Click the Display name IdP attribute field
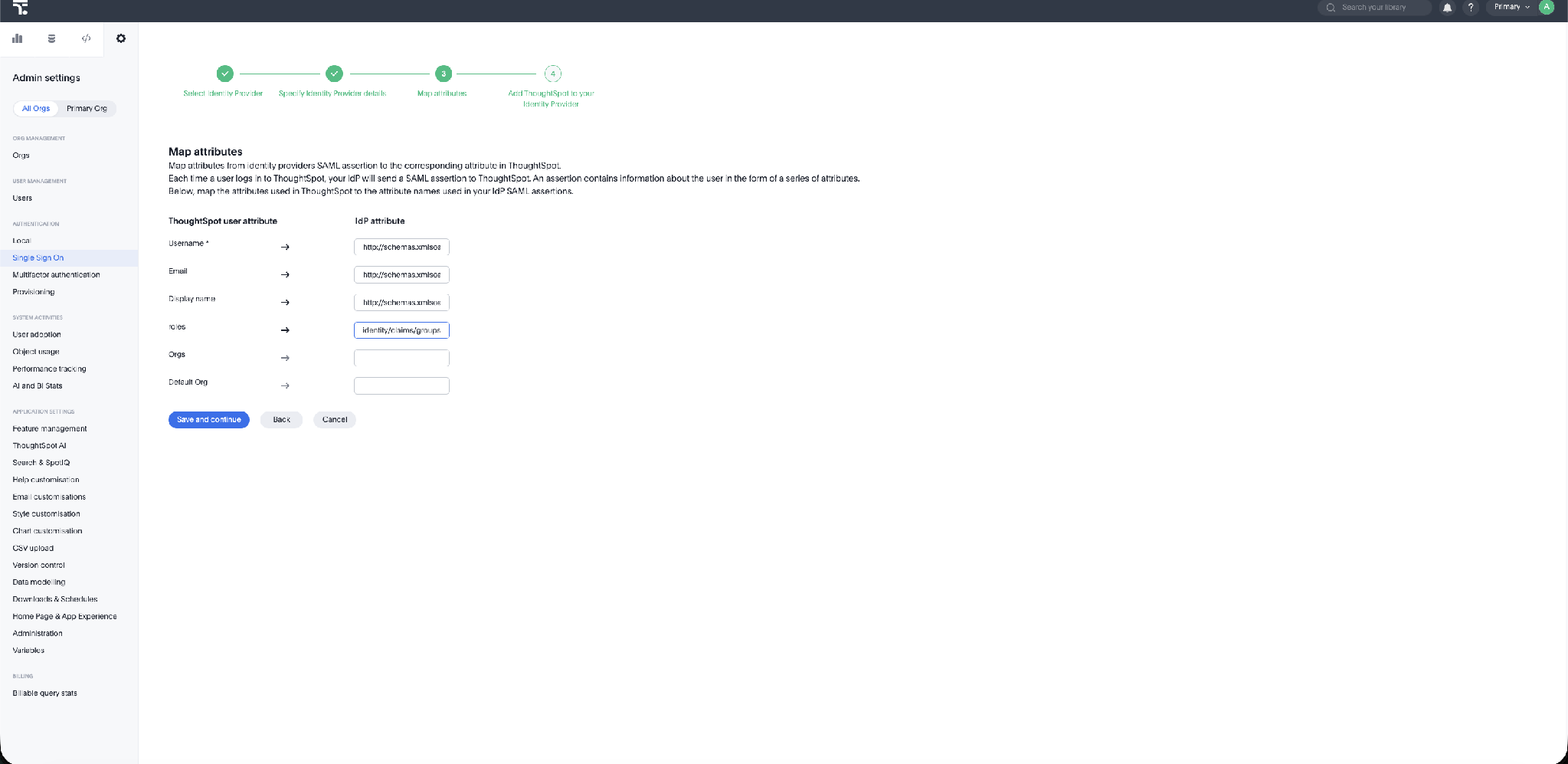The width and height of the screenshot is (1568, 764). [401, 302]
